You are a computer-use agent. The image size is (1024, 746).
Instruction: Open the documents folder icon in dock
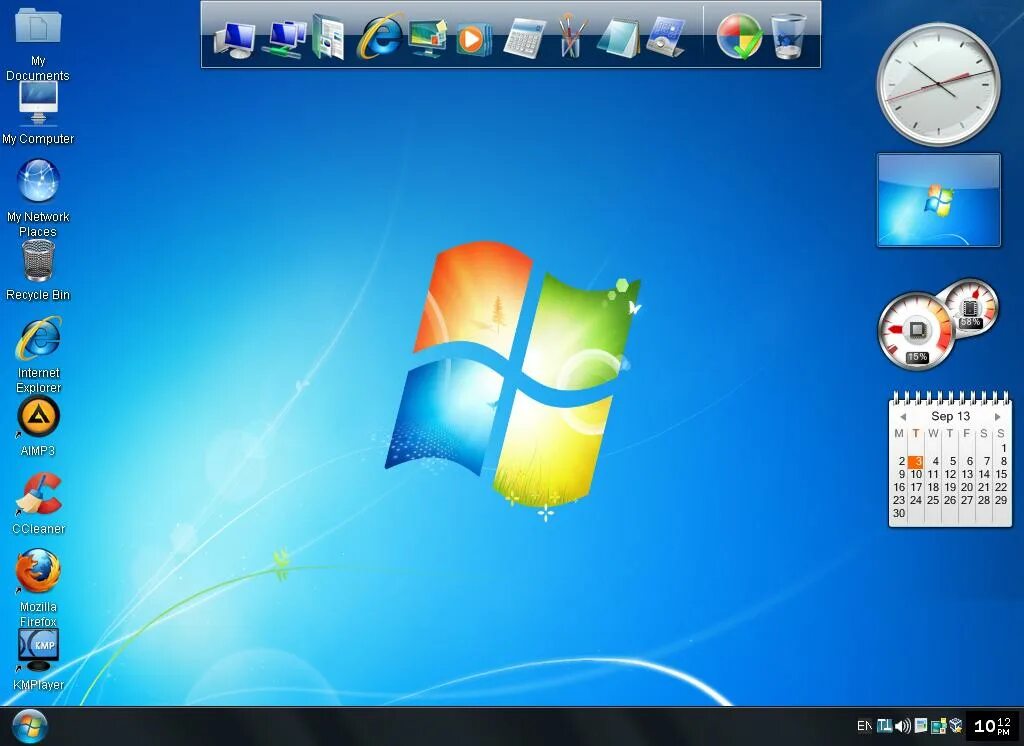[329, 38]
